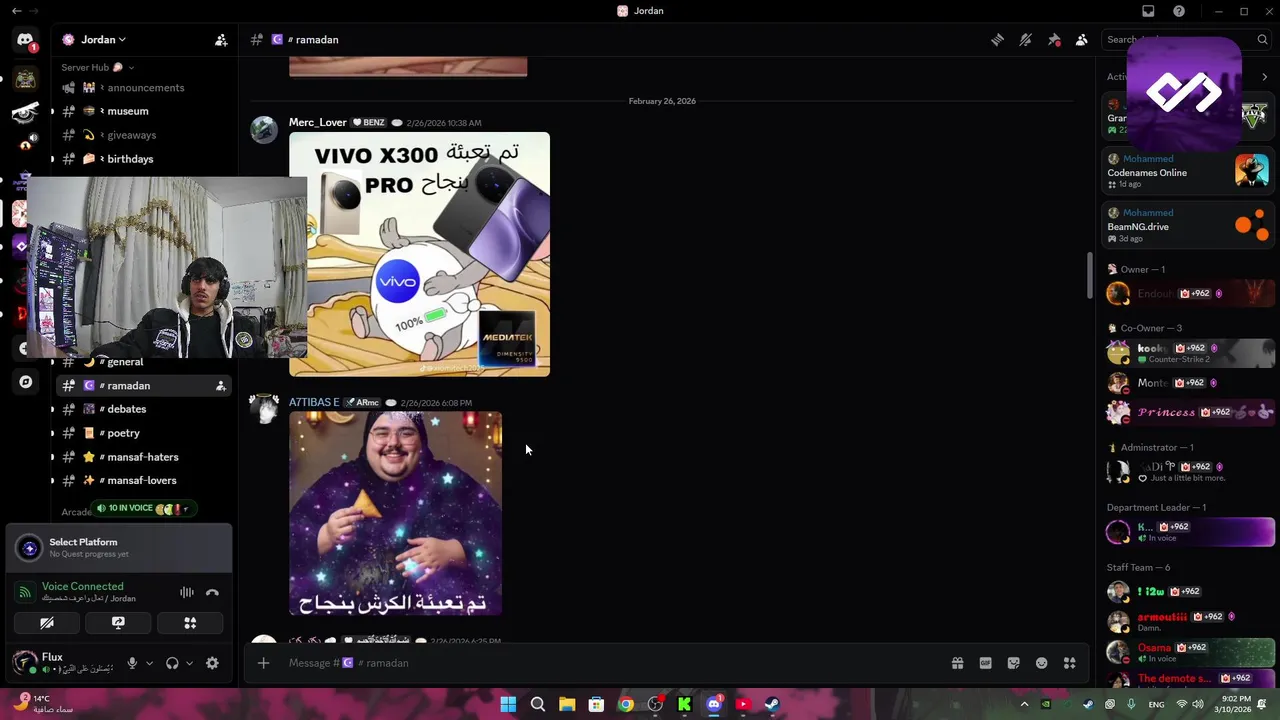Image resolution: width=1280 pixels, height=720 pixels.
Task: Open the announcements channel
Action: click(146, 88)
